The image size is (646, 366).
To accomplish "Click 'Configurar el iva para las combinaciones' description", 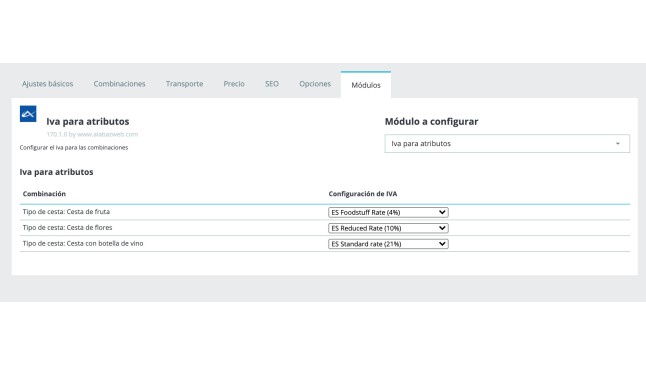I will (74, 148).
